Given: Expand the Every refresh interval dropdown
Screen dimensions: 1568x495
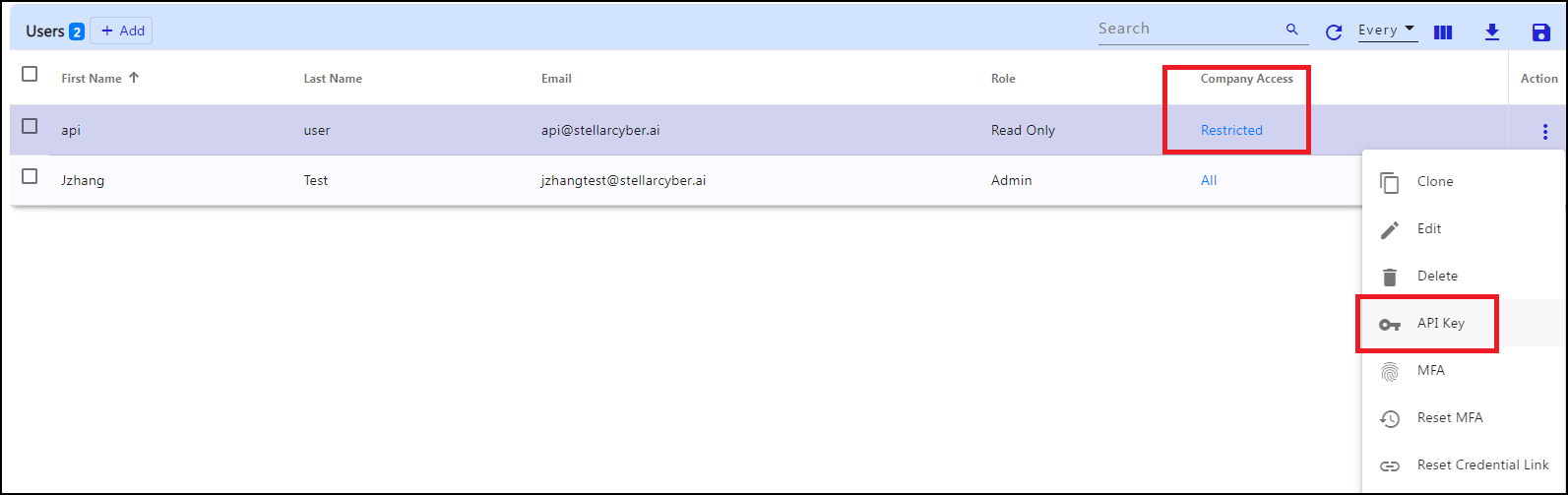Looking at the screenshot, I should pos(1387,30).
